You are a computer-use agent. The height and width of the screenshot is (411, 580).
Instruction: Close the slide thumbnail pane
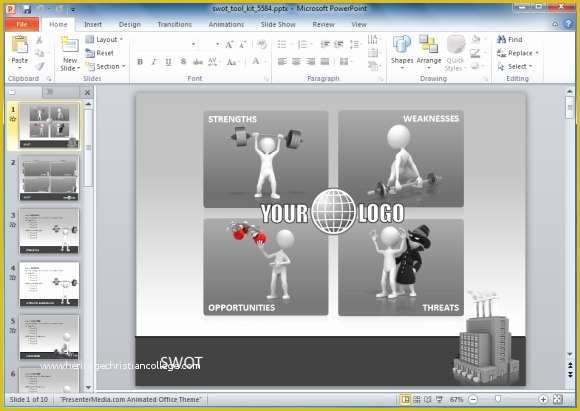pos(87,92)
